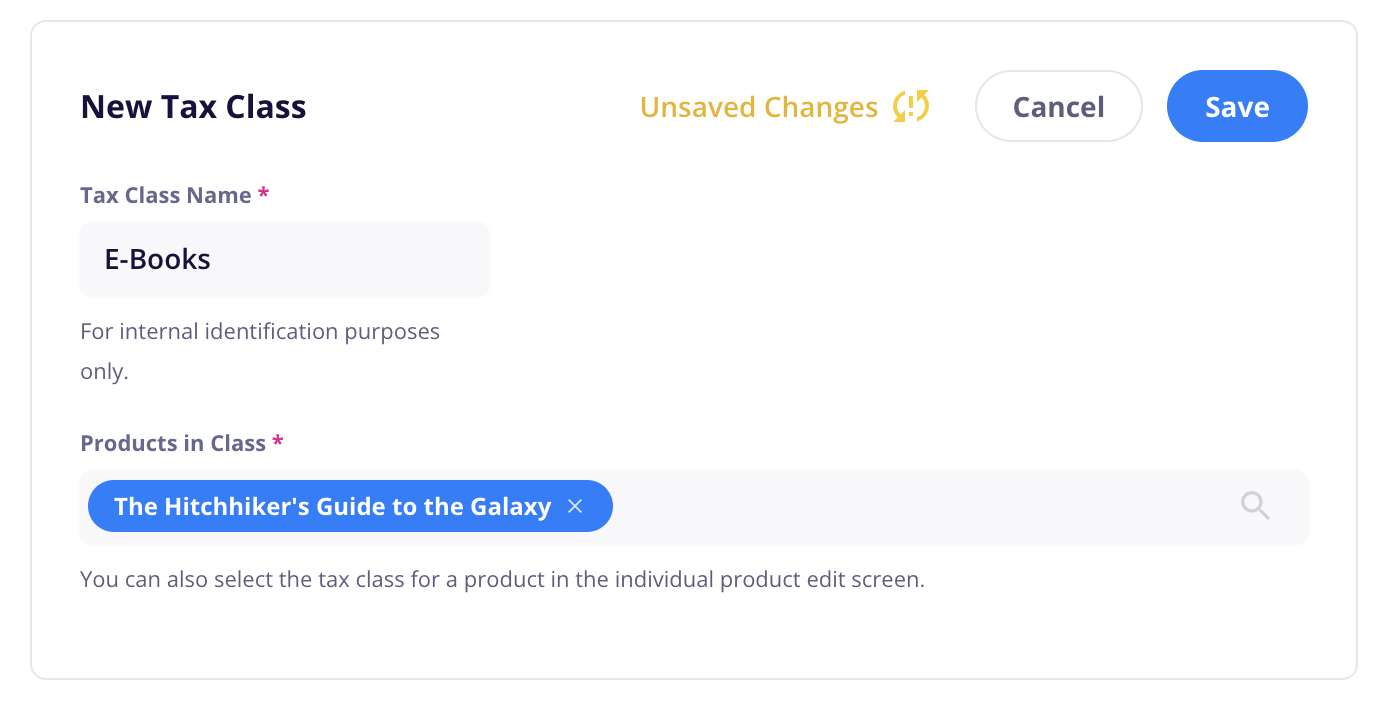The height and width of the screenshot is (702, 1380).
Task: Click the red asterisk beside Tax Class Name
Action: 263,193
